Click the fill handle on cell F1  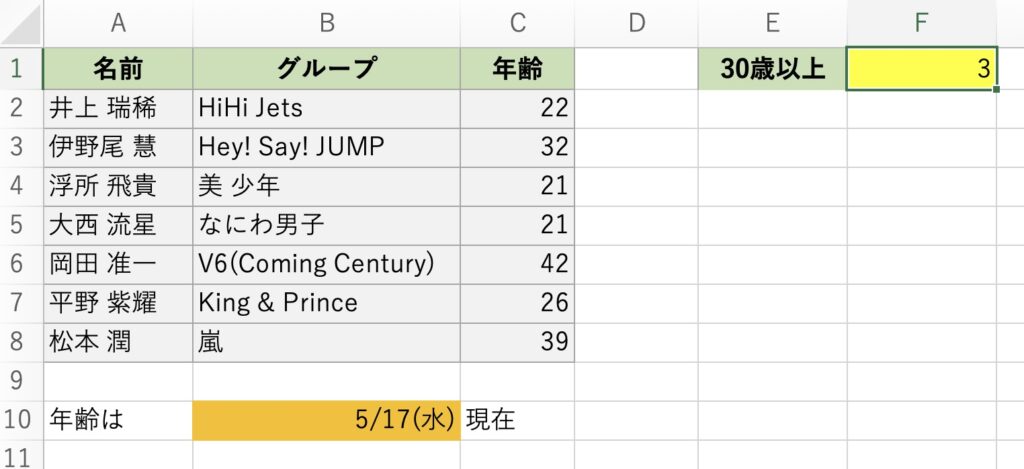996,89
